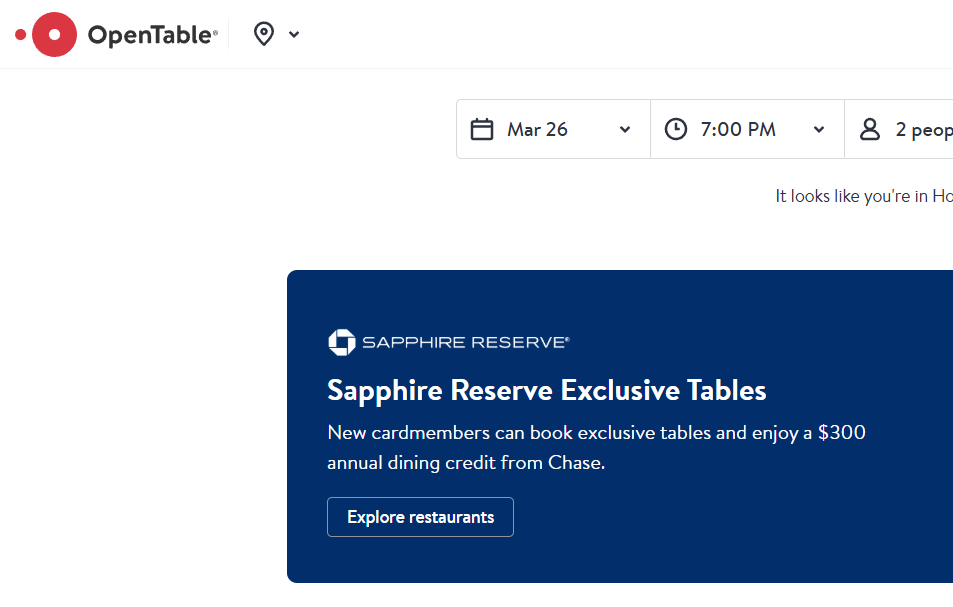Viewport: 953px width, 607px height.
Task: Select the person icon for party size
Action: pyautogui.click(x=869, y=128)
